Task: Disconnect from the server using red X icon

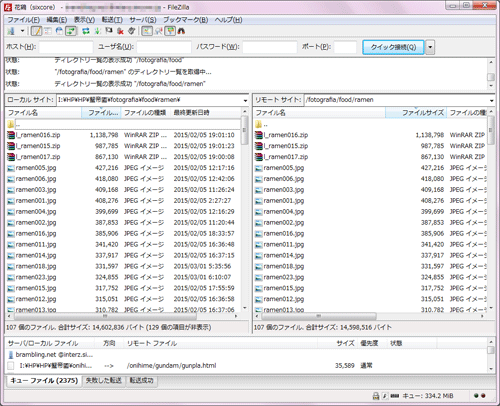Action: pos(120,31)
